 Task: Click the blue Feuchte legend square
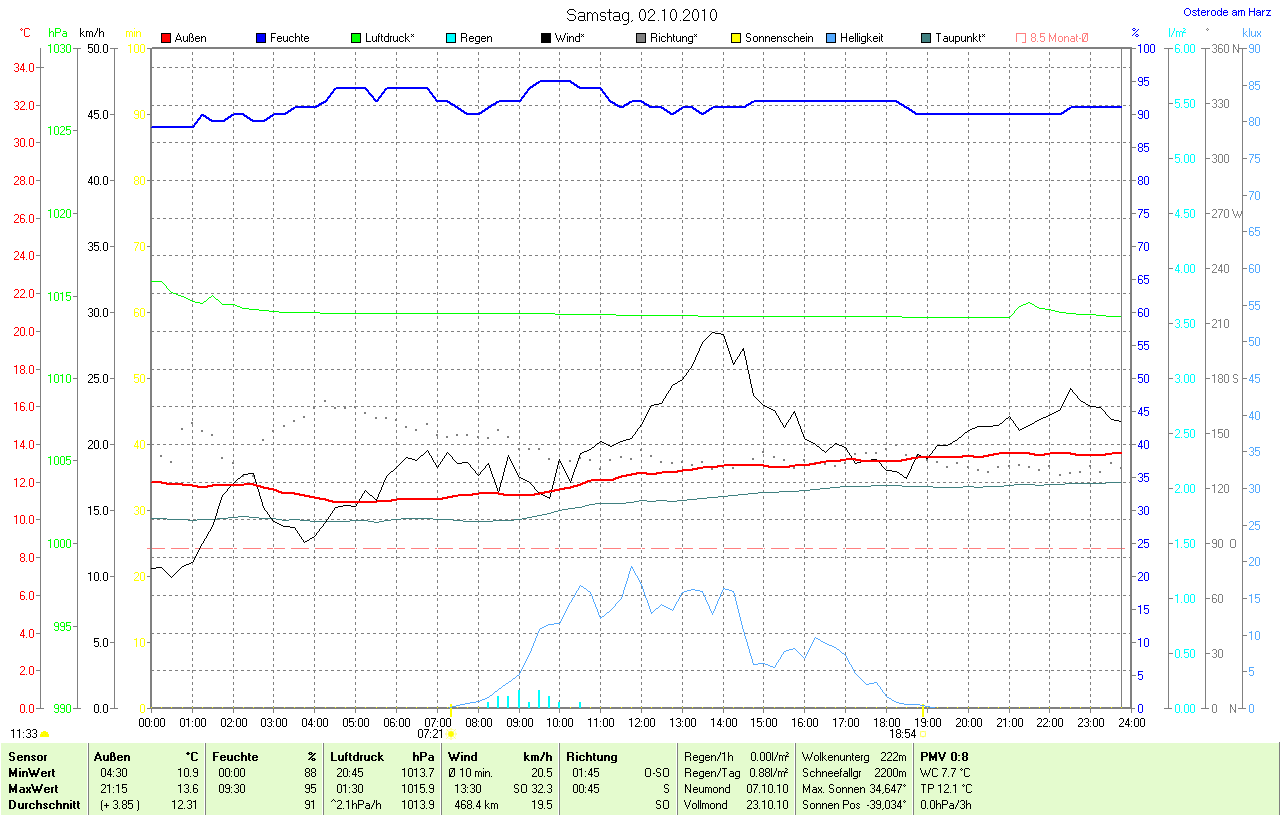(261, 38)
